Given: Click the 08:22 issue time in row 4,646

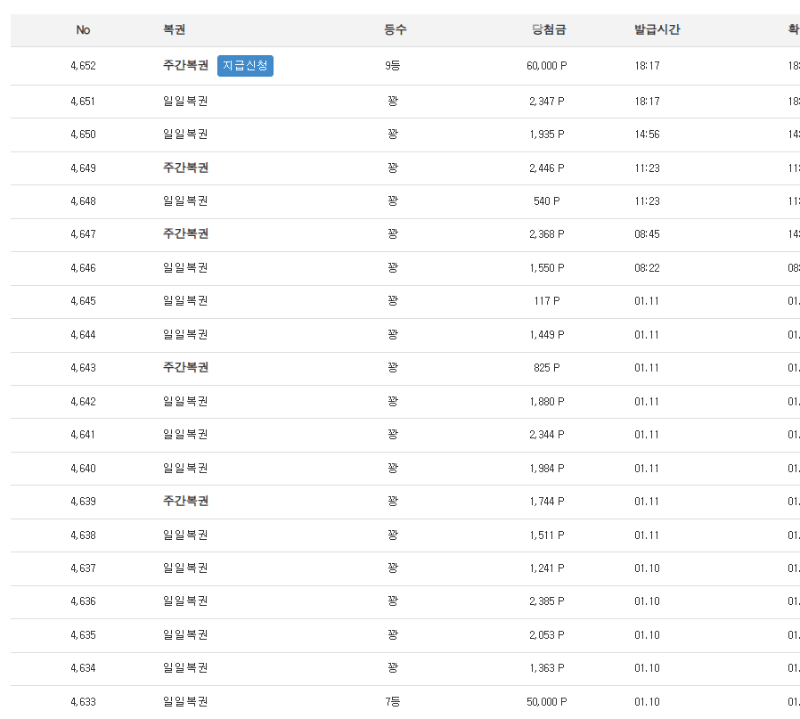Looking at the screenshot, I should [x=646, y=268].
